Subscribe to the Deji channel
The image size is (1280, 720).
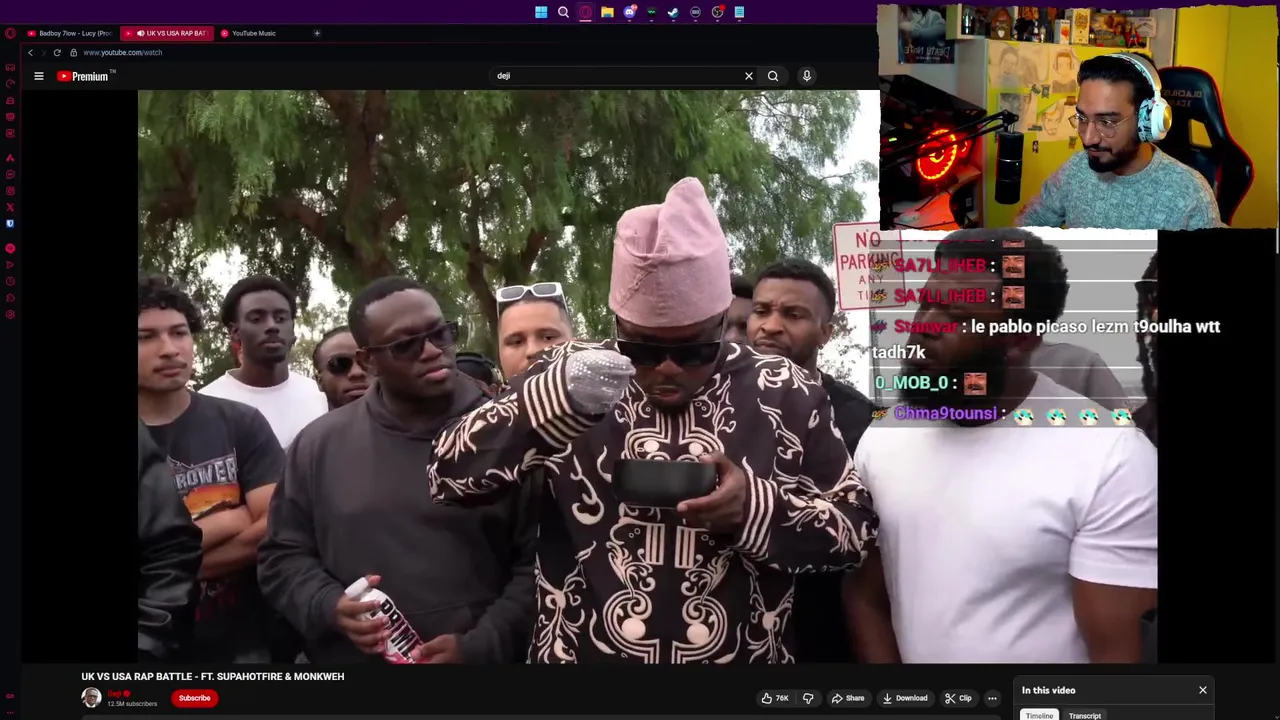click(x=194, y=698)
